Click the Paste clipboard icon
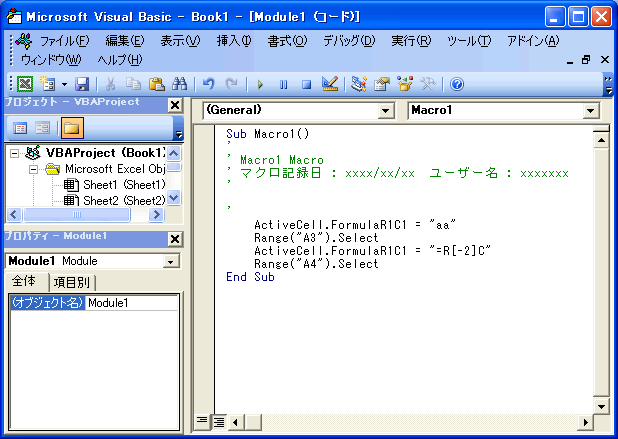 click(156, 84)
